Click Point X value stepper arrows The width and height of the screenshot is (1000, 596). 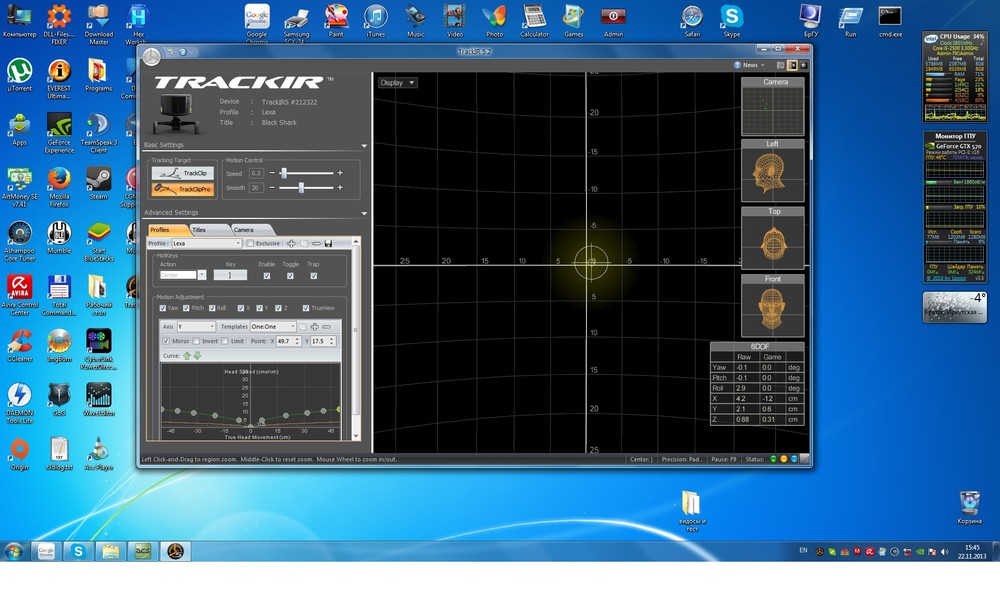[297, 341]
